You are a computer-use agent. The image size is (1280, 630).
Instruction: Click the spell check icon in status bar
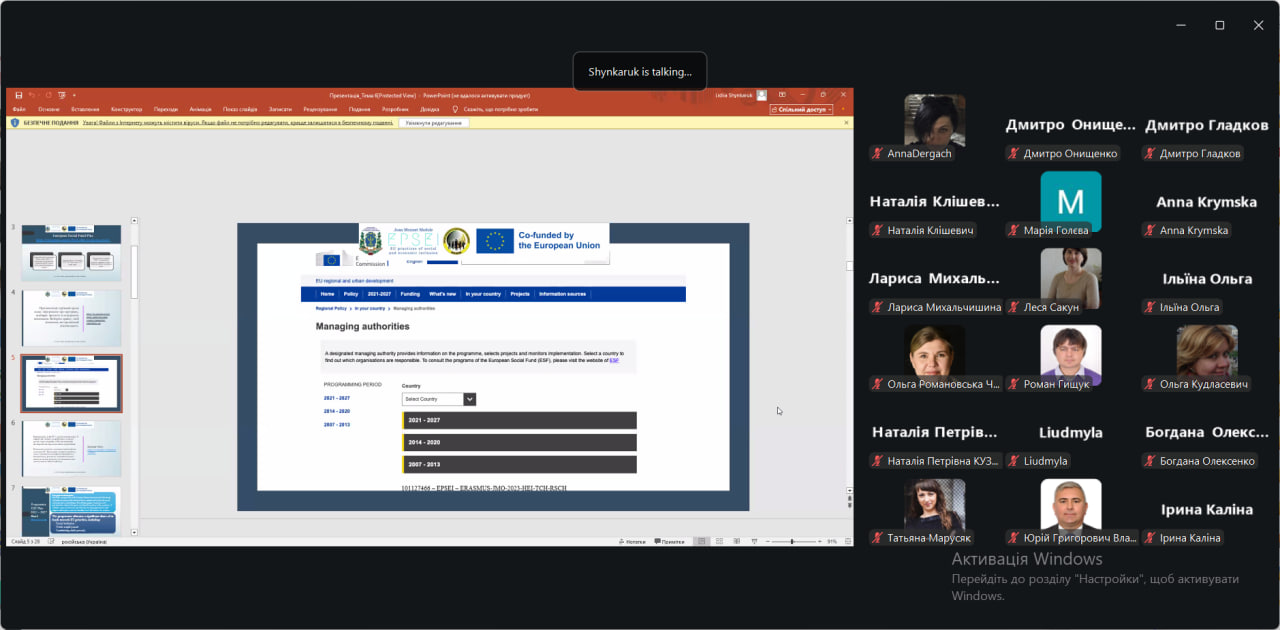[x=51, y=541]
